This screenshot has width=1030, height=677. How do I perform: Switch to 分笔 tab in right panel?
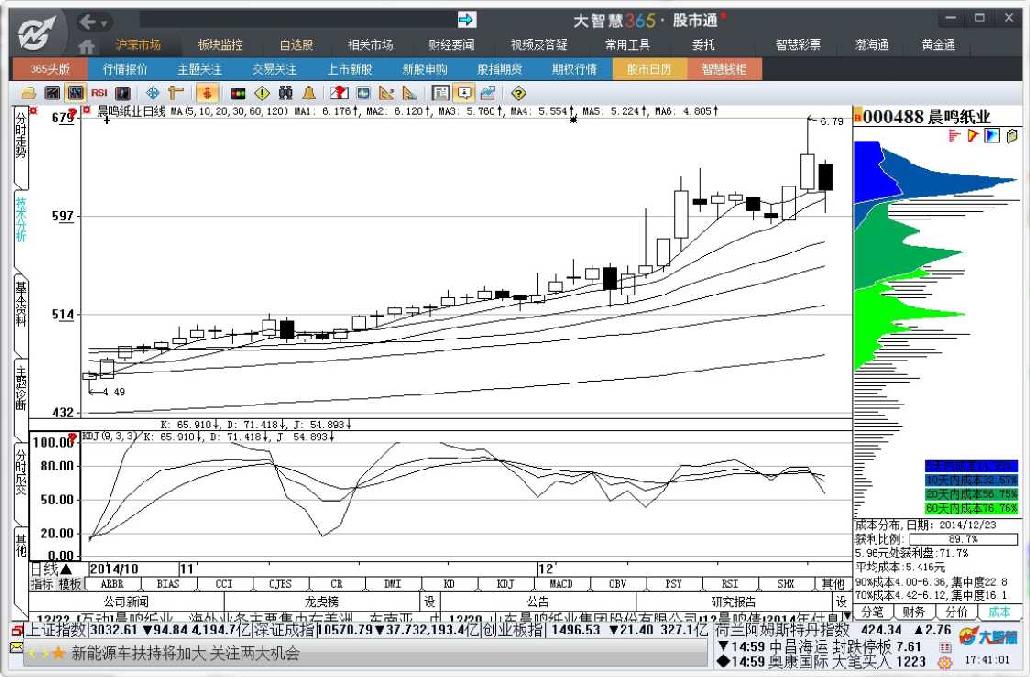click(873, 612)
